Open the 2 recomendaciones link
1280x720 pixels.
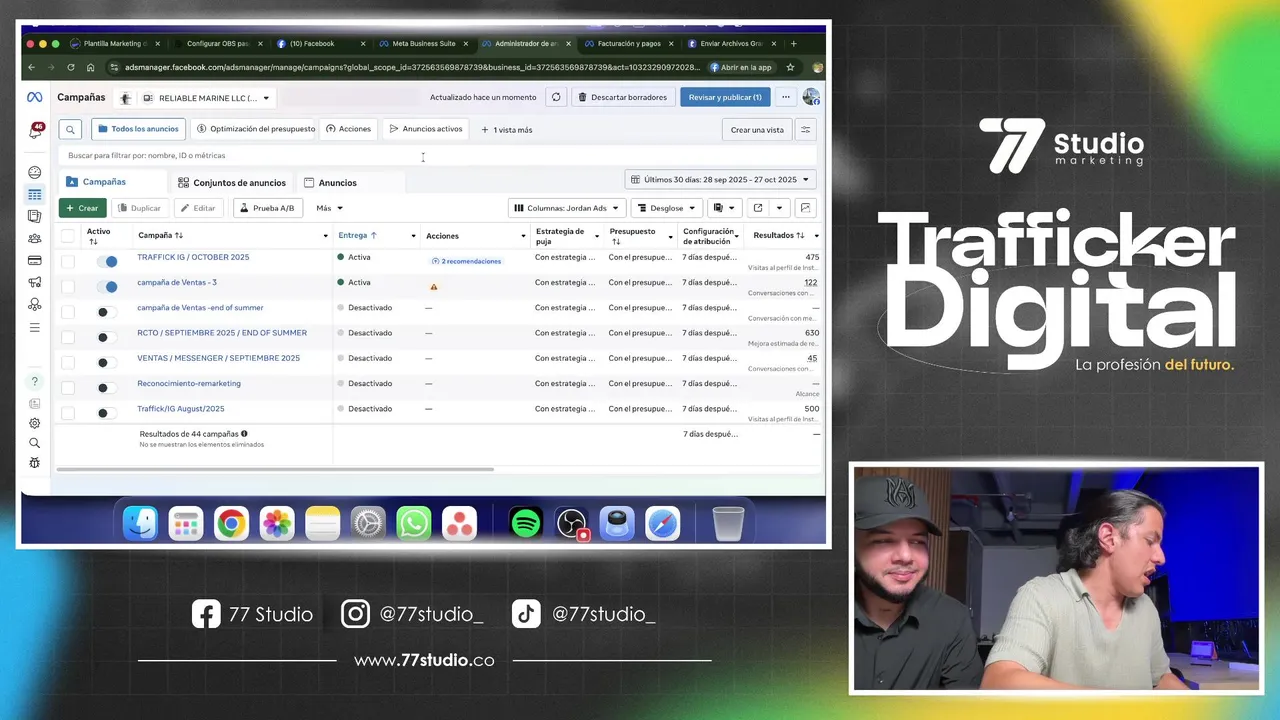[x=466, y=261]
